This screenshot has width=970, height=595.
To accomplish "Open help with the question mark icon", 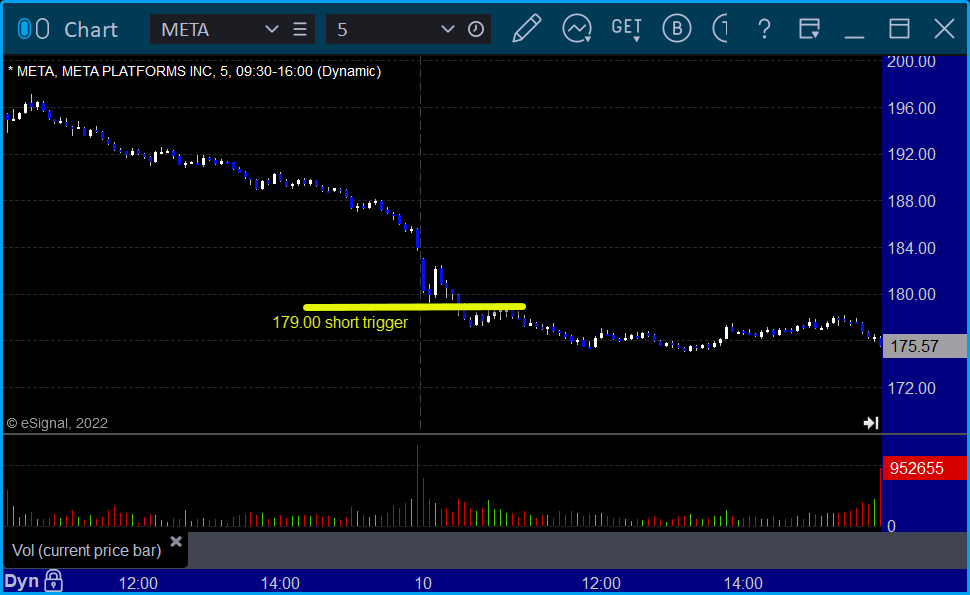I will (765, 29).
